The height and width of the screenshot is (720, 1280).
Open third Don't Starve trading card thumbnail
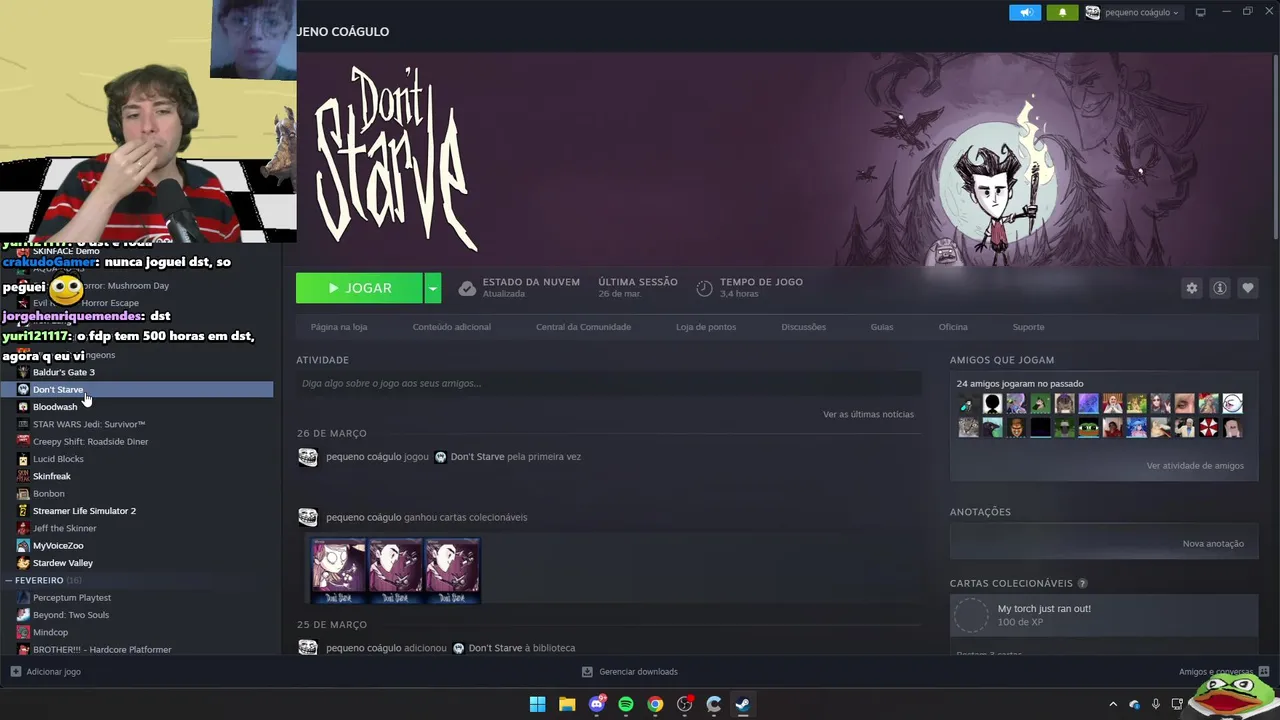[452, 570]
